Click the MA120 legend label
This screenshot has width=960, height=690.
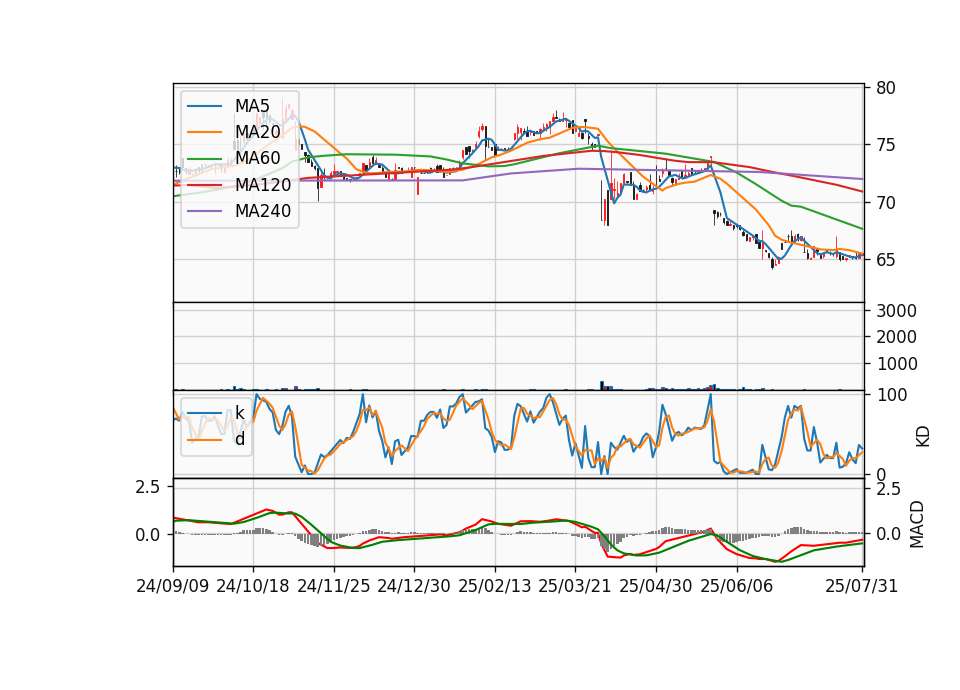[263, 185]
